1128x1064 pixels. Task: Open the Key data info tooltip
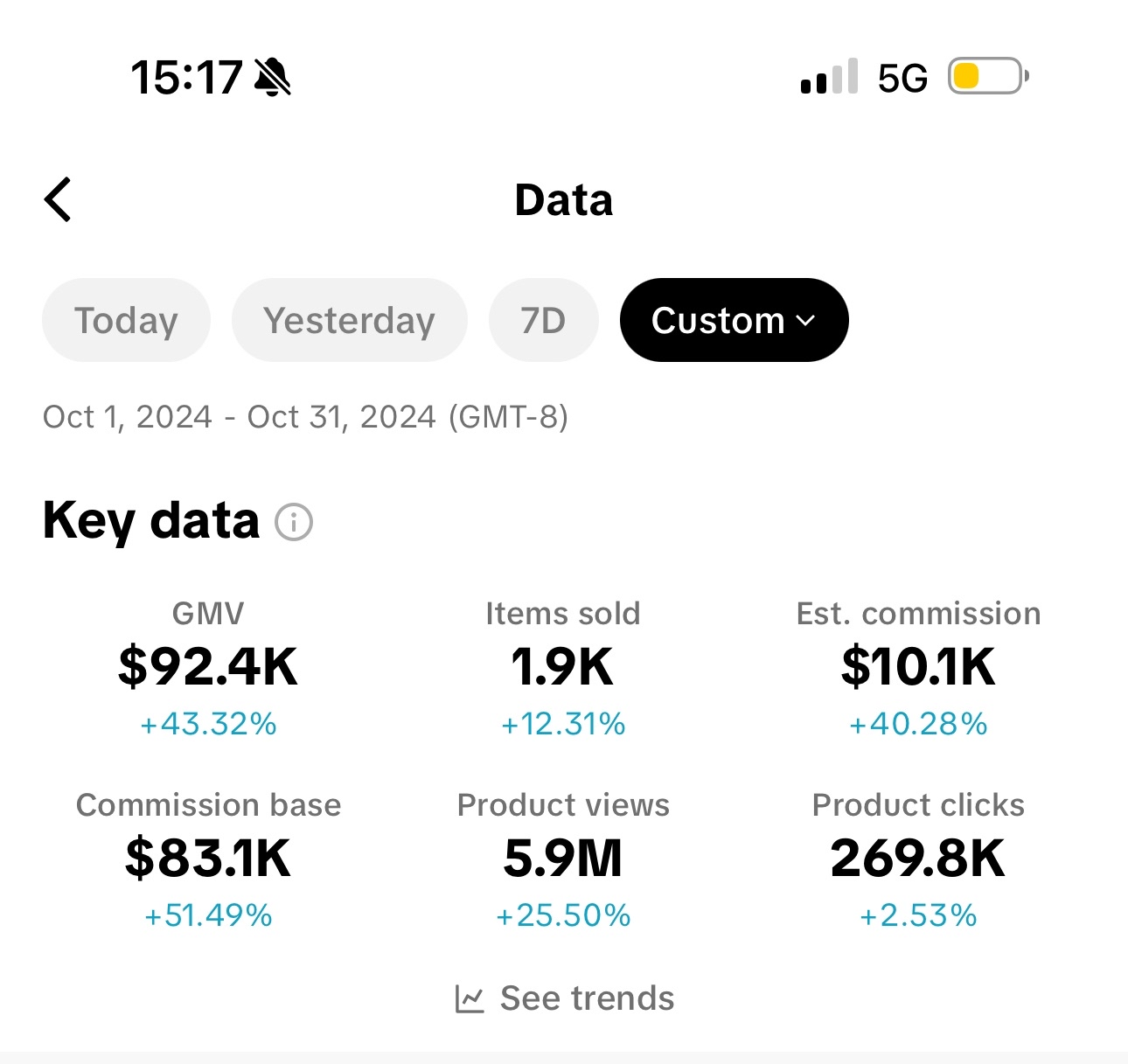click(x=295, y=521)
